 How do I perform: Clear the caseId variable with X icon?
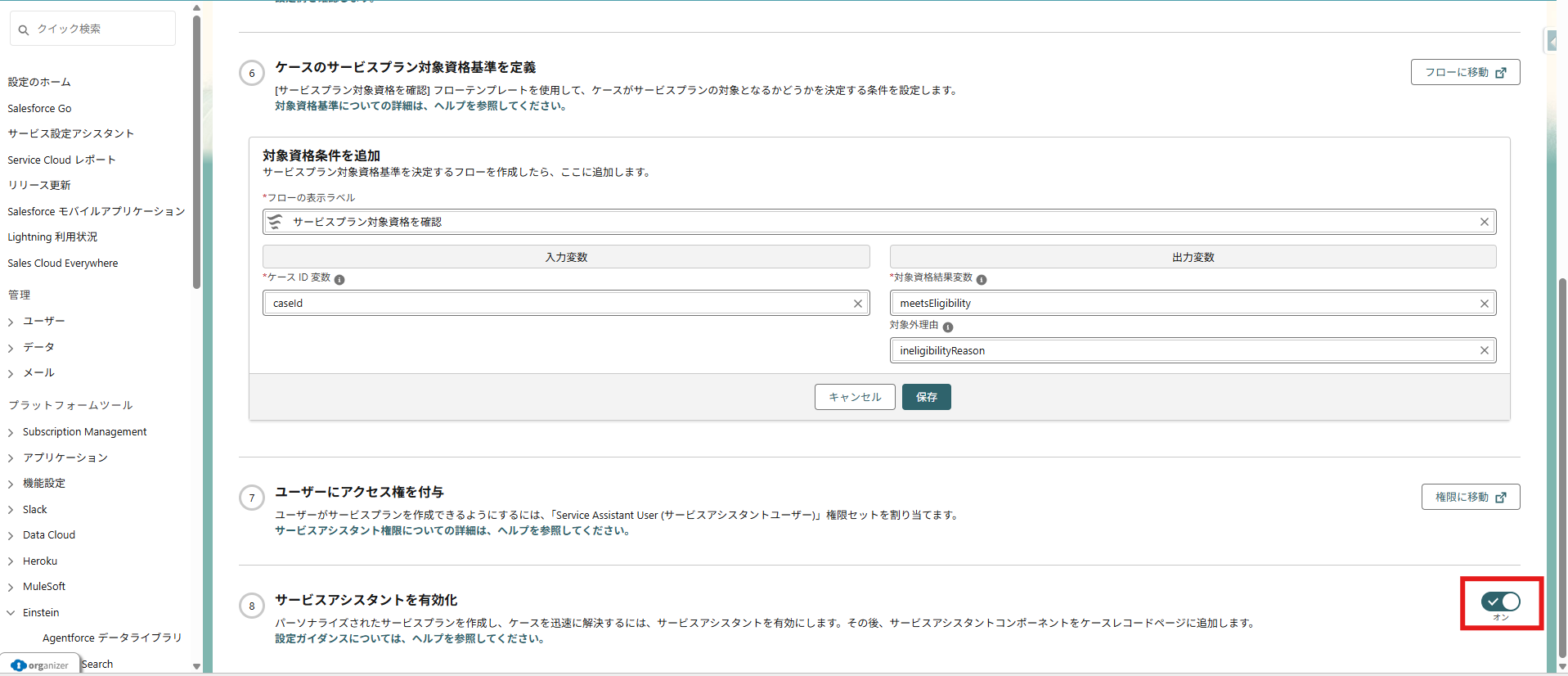857,304
